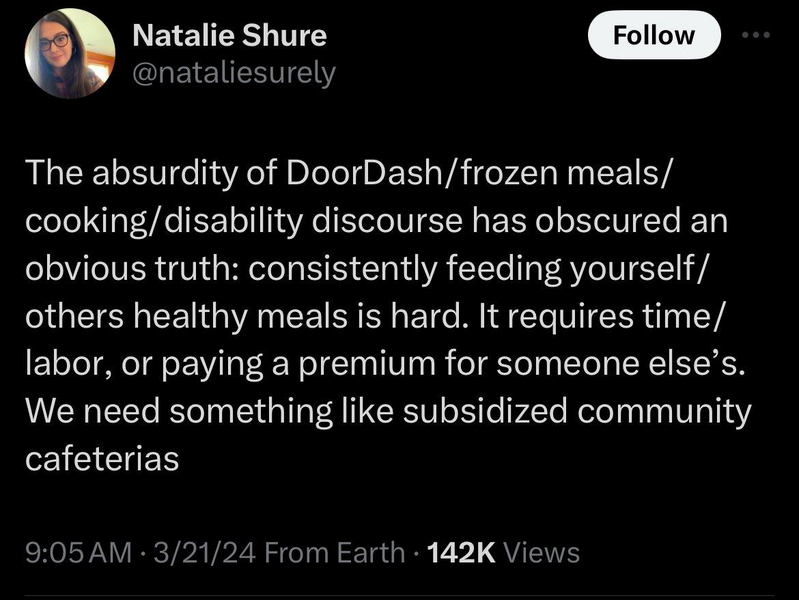The height and width of the screenshot is (600, 799).
Task: Follow Natalie Shure
Action: point(654,35)
